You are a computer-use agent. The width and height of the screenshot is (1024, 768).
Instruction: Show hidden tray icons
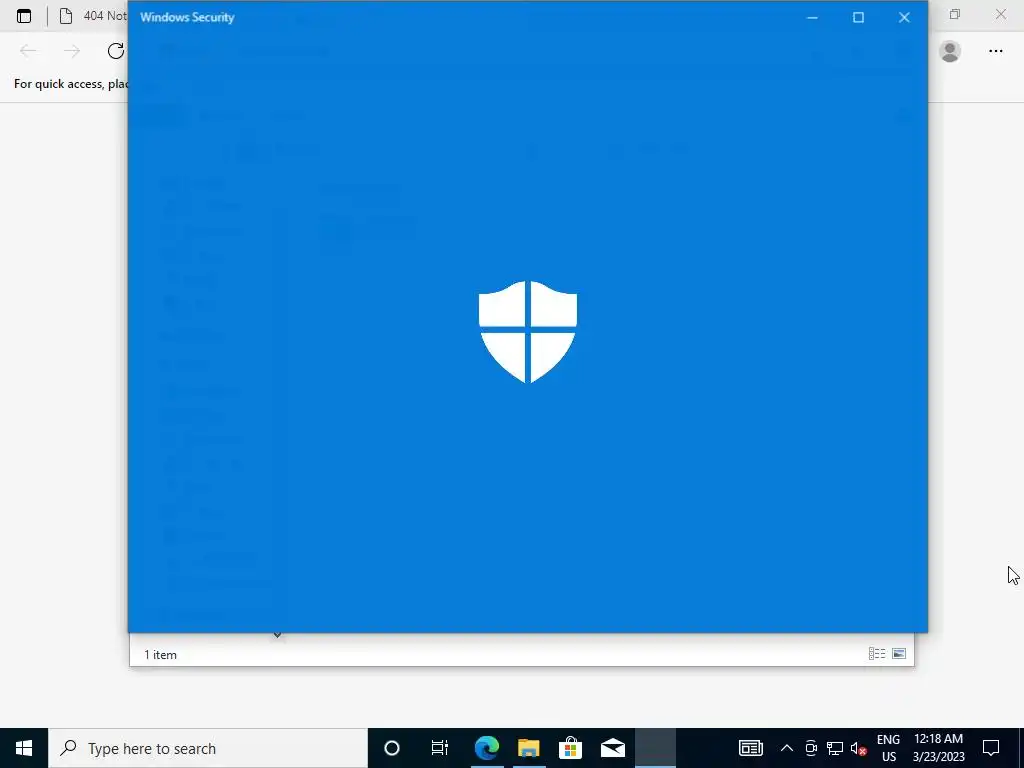(787, 748)
